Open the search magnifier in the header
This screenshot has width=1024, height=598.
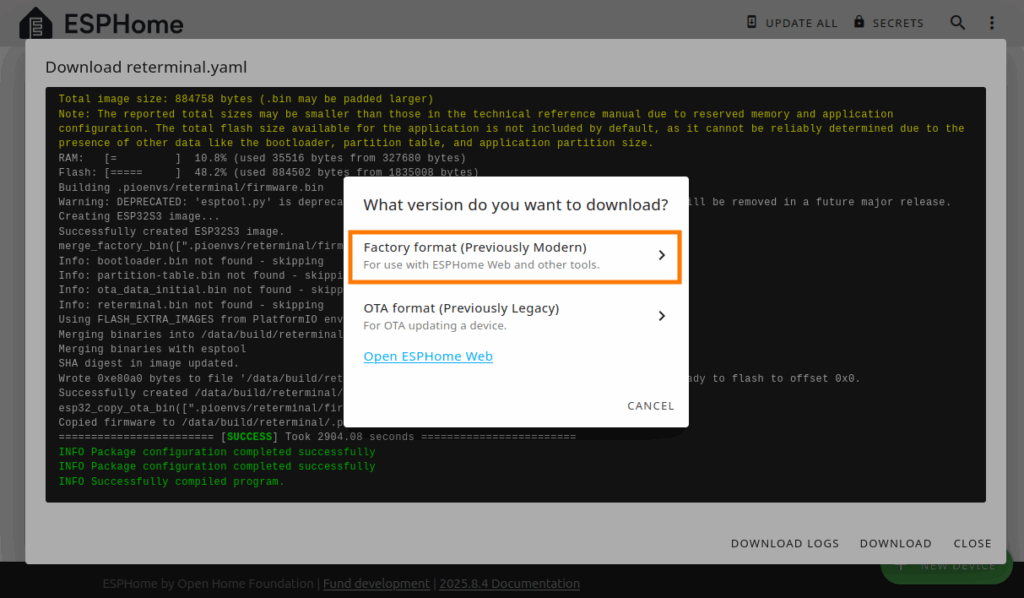coord(957,23)
